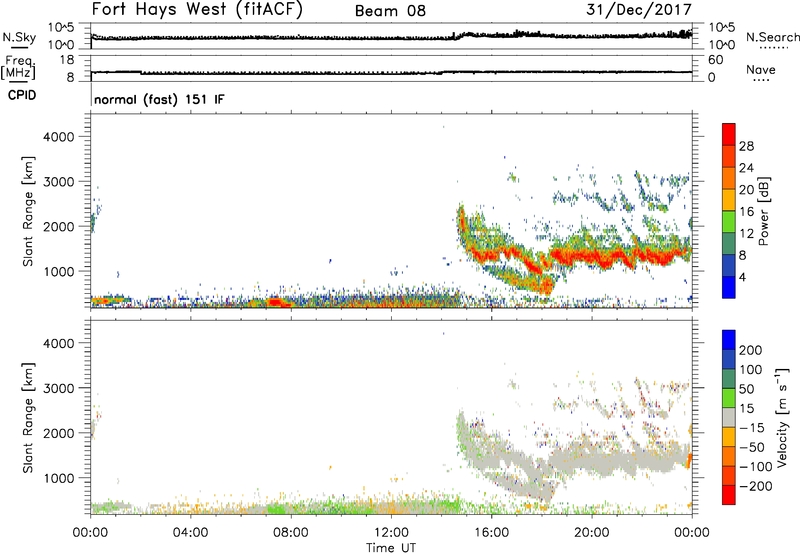The width and height of the screenshot is (800, 554).
Task: Pick the green 15–50 Velocity colorbar segment
Action: (729, 398)
